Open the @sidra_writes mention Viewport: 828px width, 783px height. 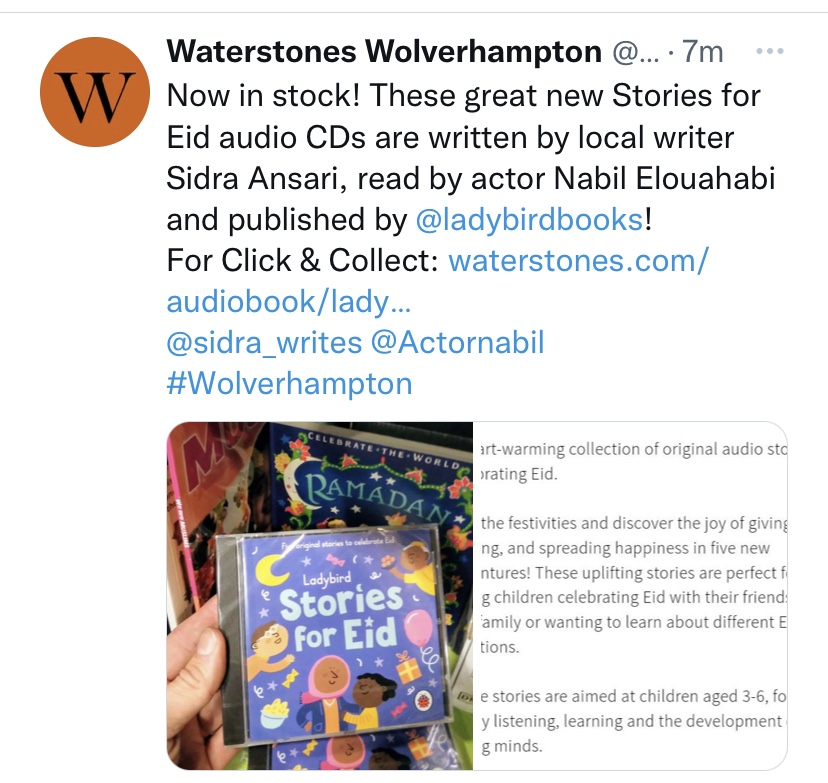[x=264, y=343]
